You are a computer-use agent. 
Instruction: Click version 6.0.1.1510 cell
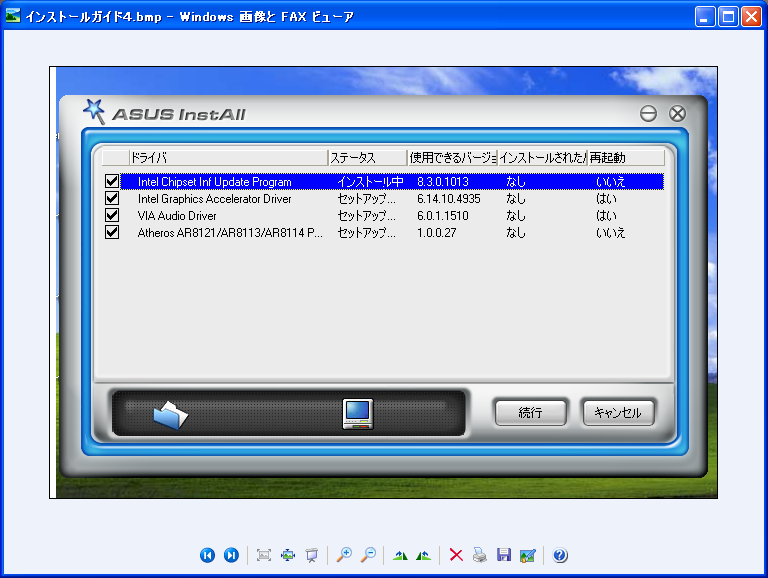pyautogui.click(x=443, y=216)
